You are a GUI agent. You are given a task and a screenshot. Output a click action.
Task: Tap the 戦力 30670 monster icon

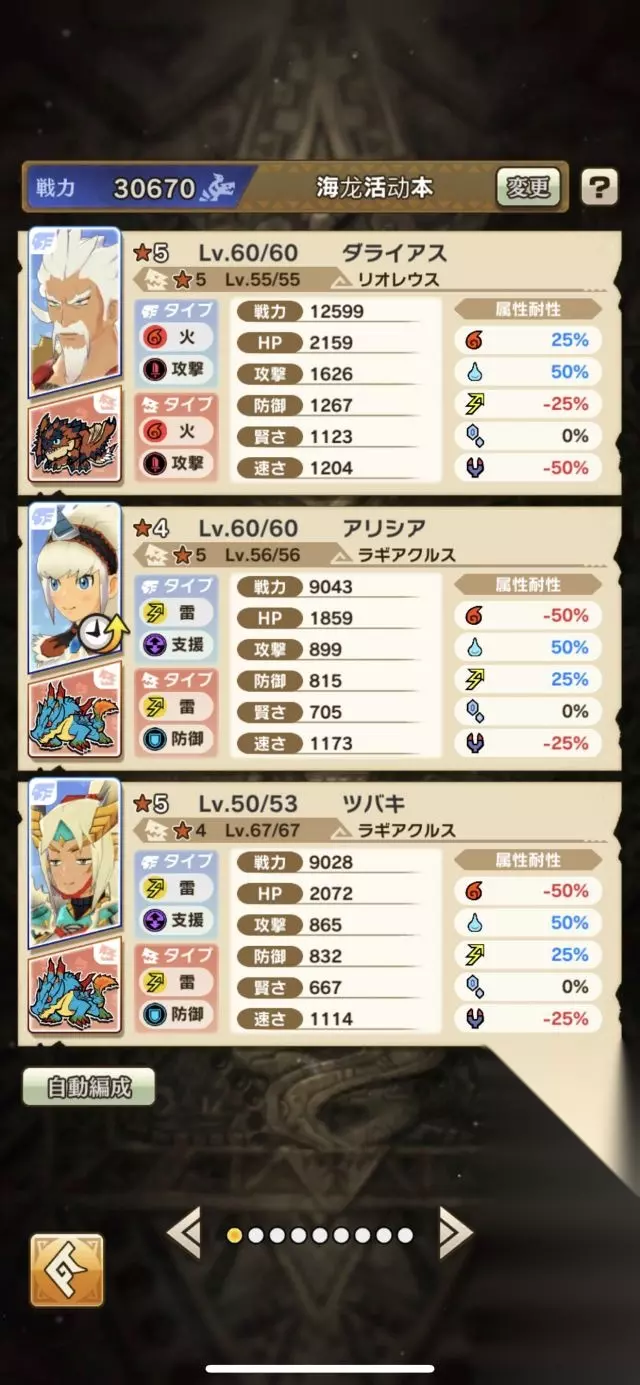[216, 187]
